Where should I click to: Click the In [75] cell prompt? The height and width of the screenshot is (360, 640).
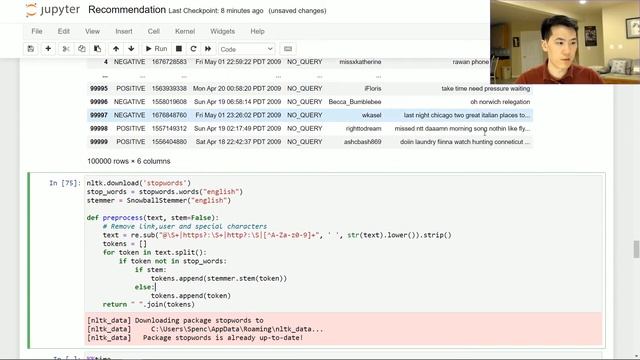[x=65, y=183]
